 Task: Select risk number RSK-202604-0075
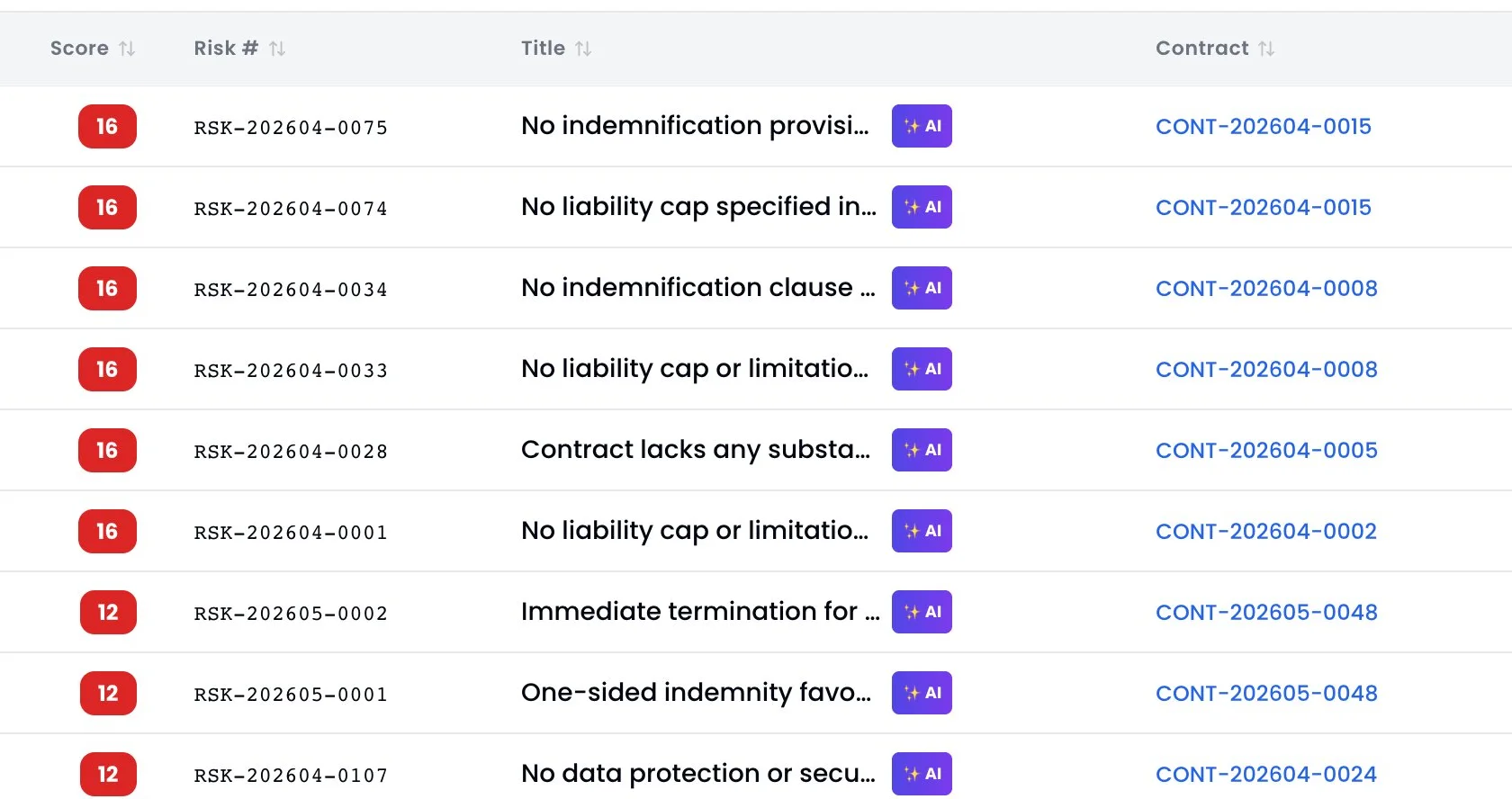click(x=291, y=128)
